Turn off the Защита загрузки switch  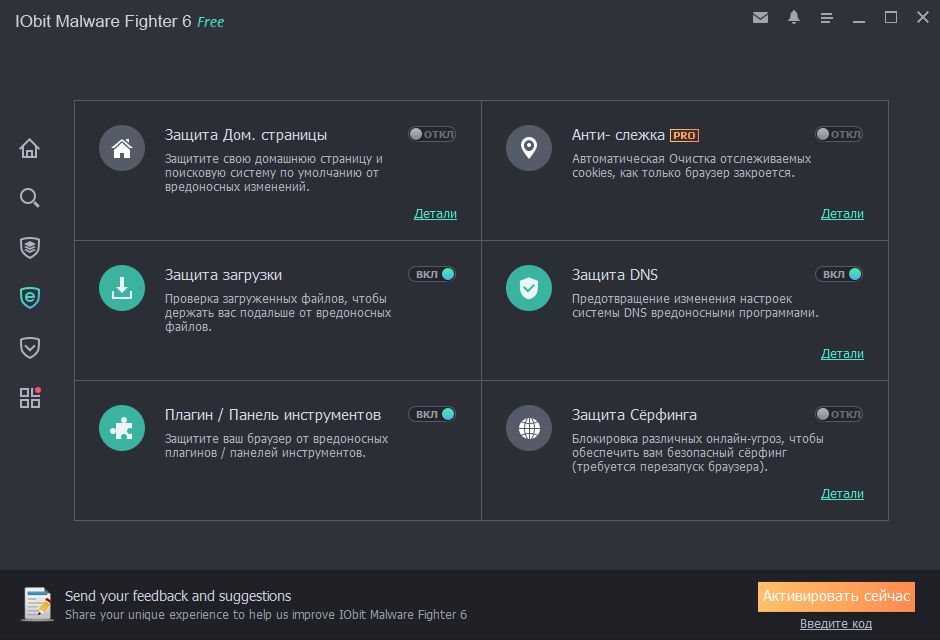(432, 273)
